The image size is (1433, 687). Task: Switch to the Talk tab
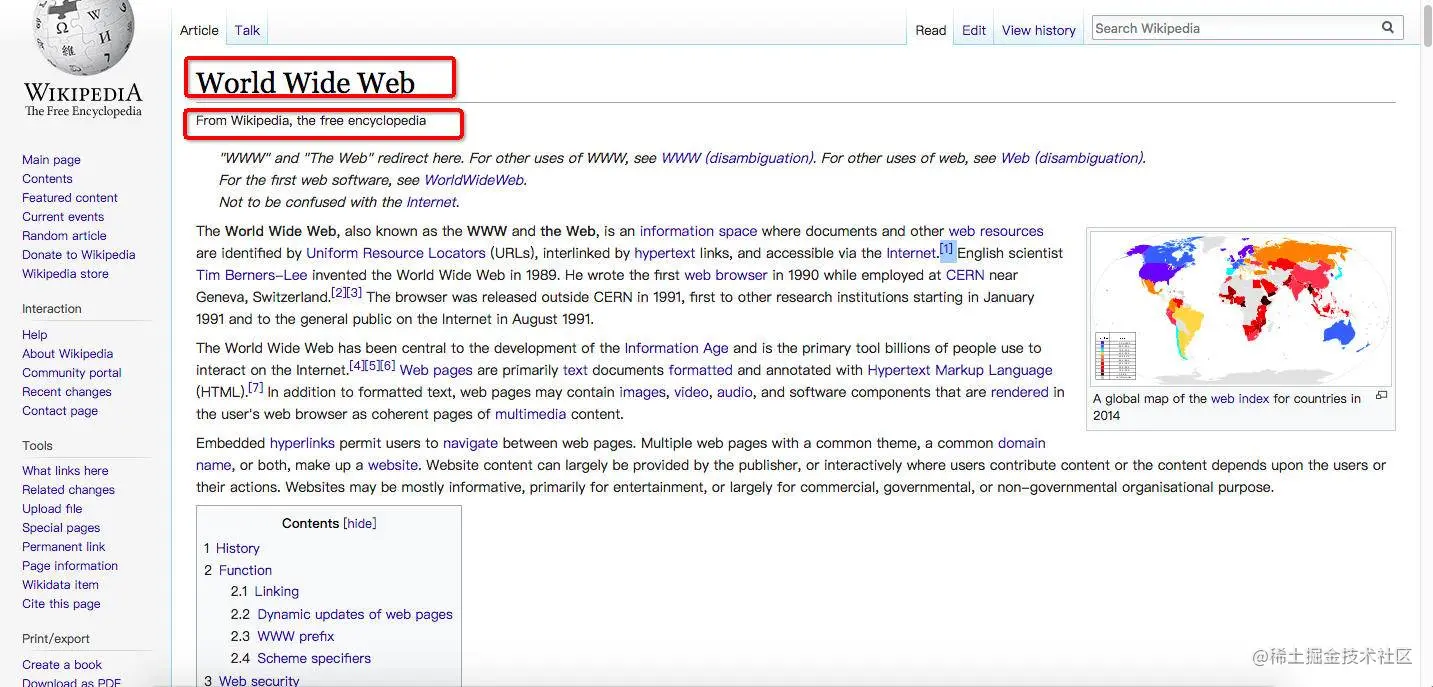click(247, 30)
